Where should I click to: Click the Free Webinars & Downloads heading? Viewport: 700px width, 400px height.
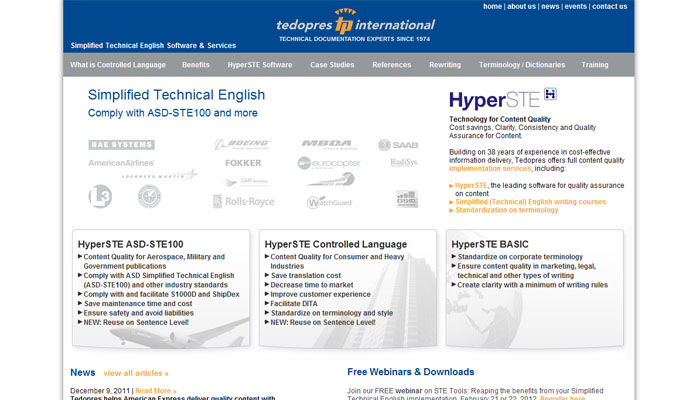411,372
